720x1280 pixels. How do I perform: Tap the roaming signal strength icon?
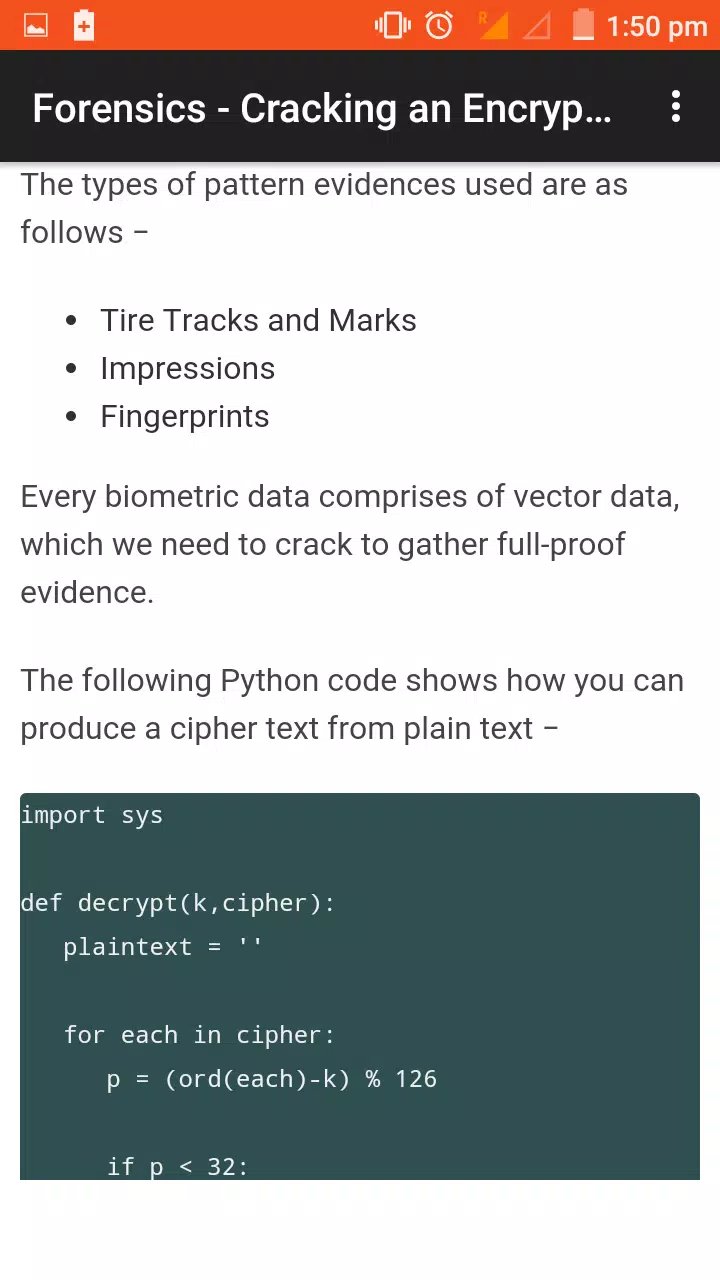click(x=493, y=26)
